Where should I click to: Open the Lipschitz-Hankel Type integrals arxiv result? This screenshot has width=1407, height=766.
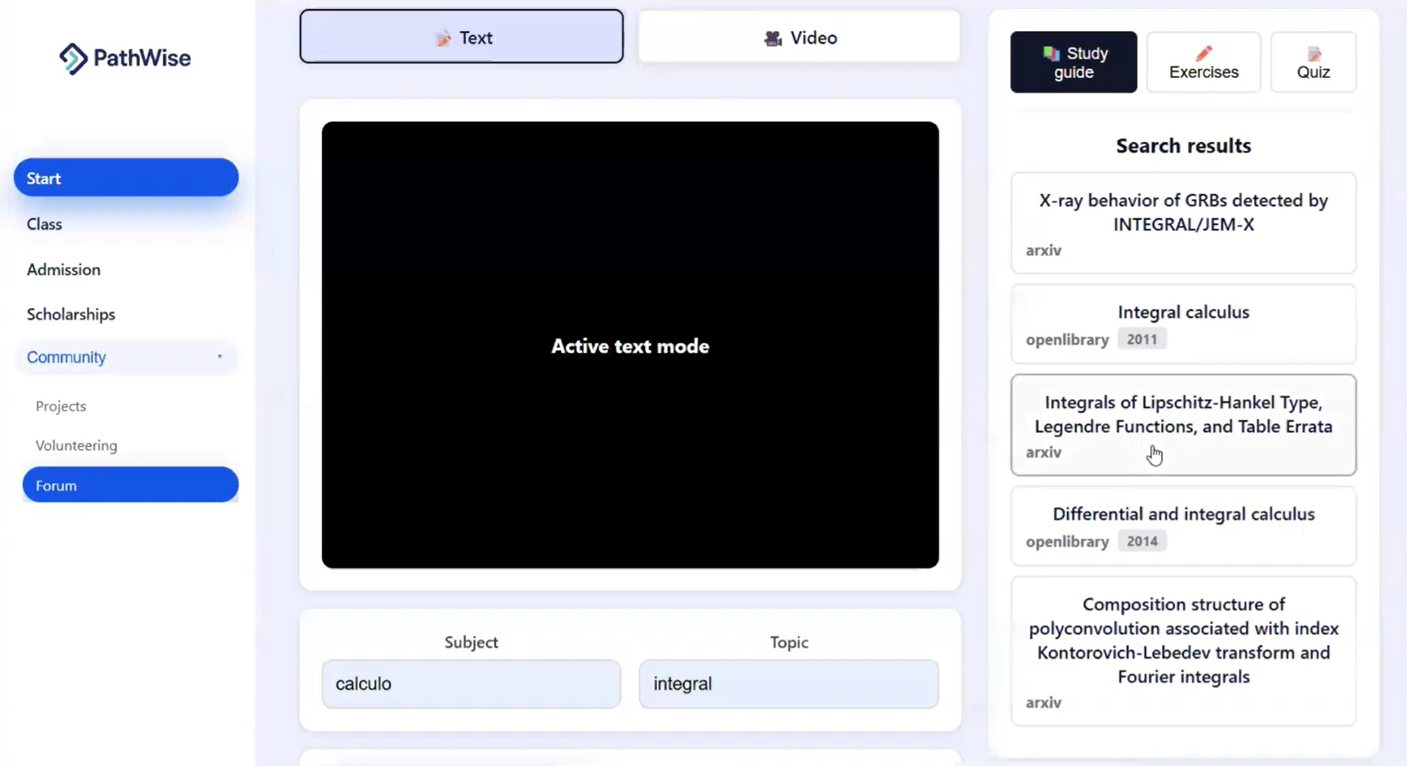pos(1183,424)
